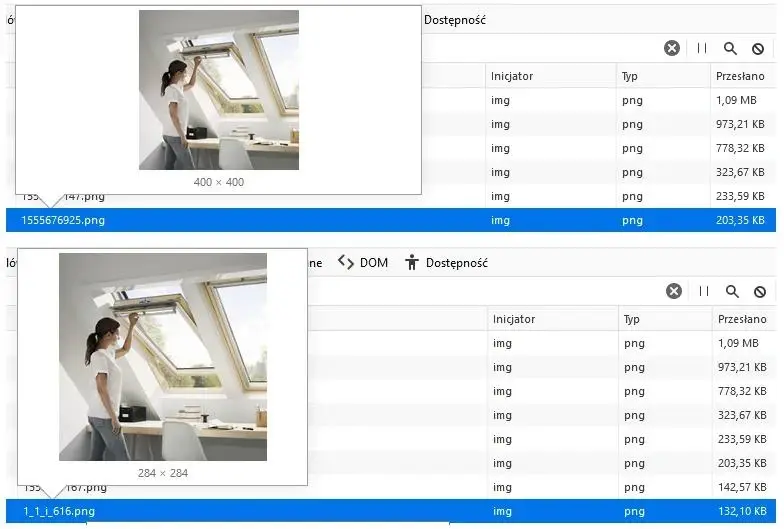Click the request blocking icon in the upper panel
The image size is (784, 529).
point(758,49)
